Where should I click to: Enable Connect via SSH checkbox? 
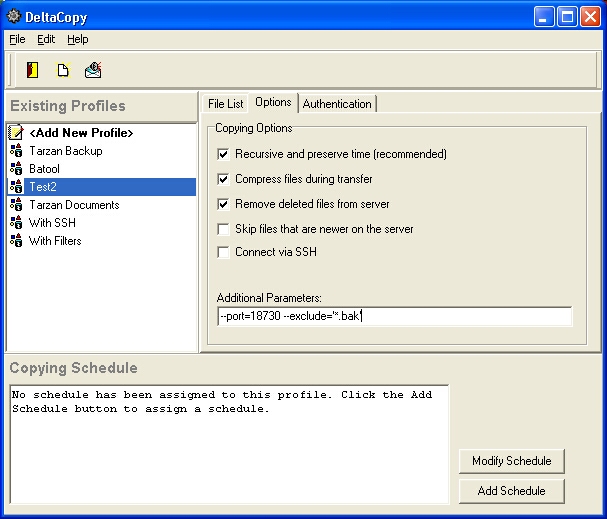223,252
